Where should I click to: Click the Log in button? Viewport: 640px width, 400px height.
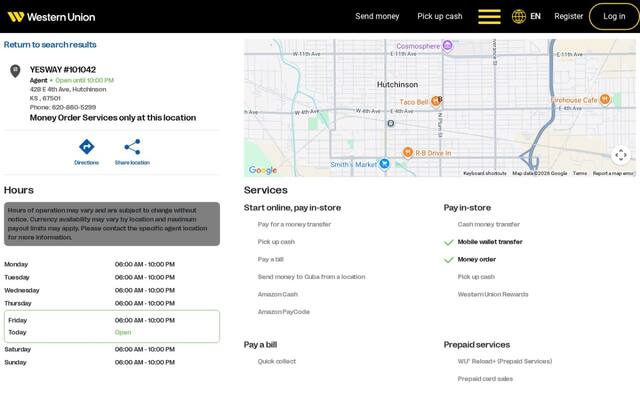(x=614, y=16)
